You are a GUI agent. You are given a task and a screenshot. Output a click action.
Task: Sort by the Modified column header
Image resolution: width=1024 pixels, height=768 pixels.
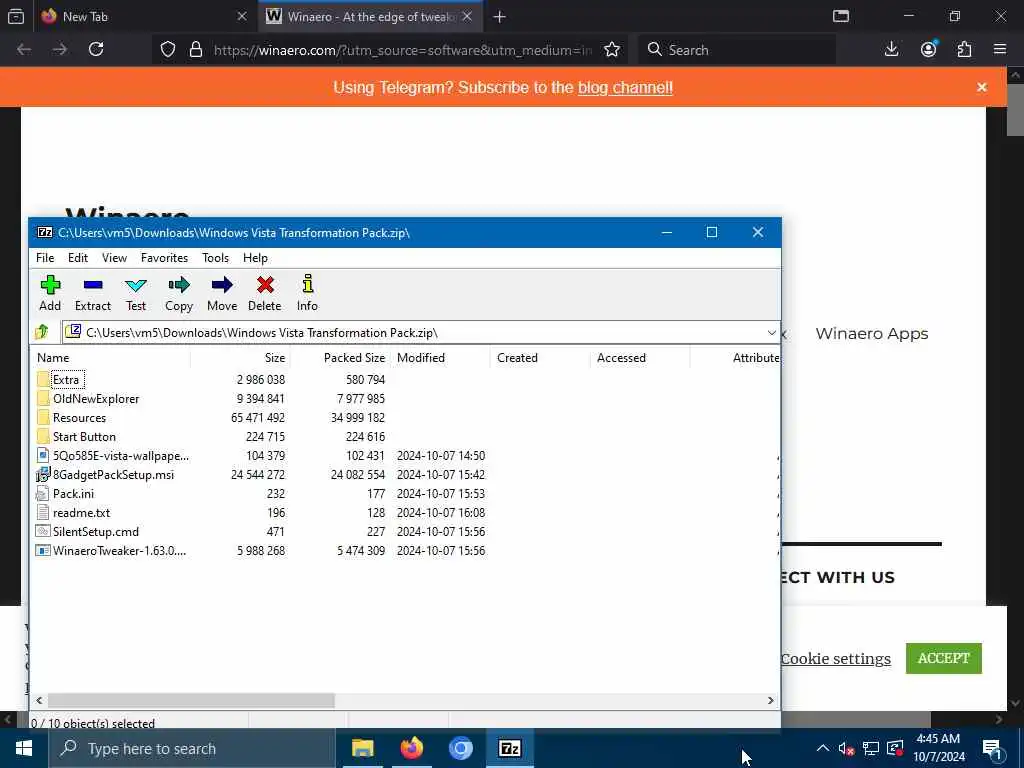tap(440, 358)
